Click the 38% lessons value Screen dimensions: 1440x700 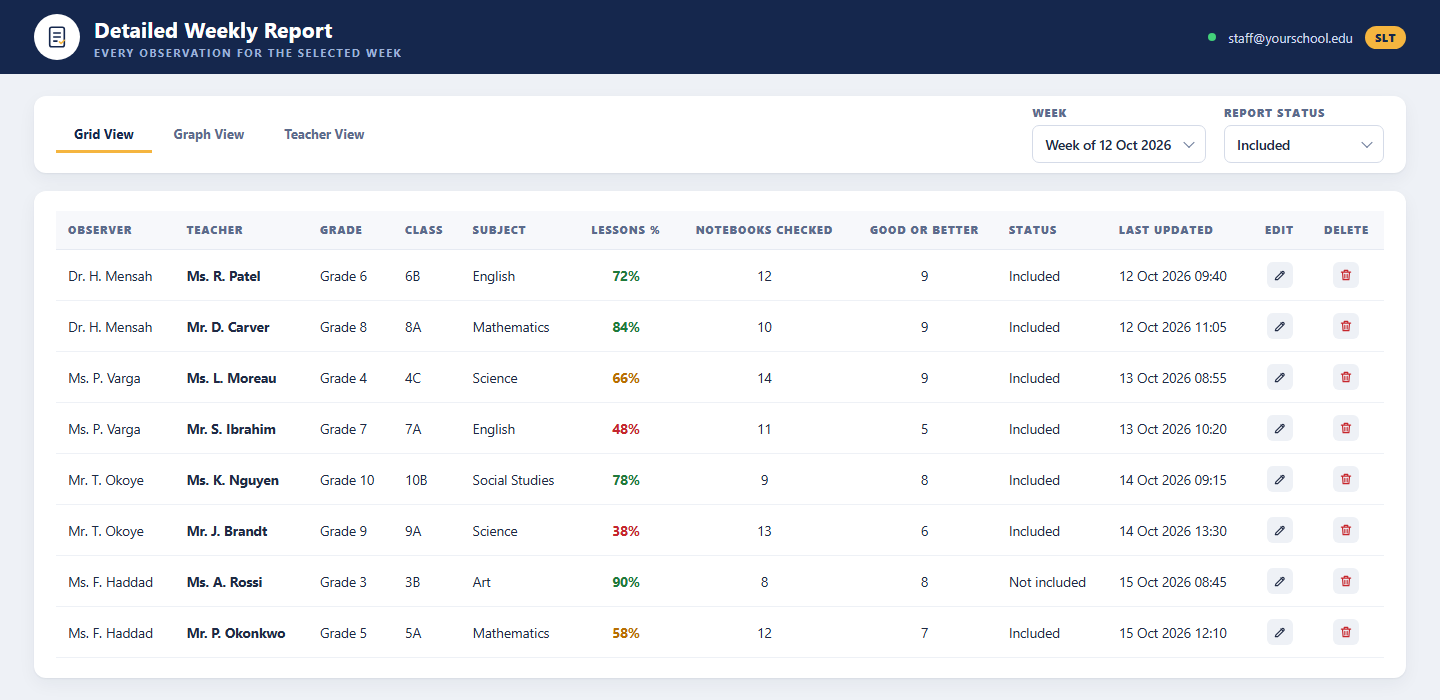(x=626, y=531)
